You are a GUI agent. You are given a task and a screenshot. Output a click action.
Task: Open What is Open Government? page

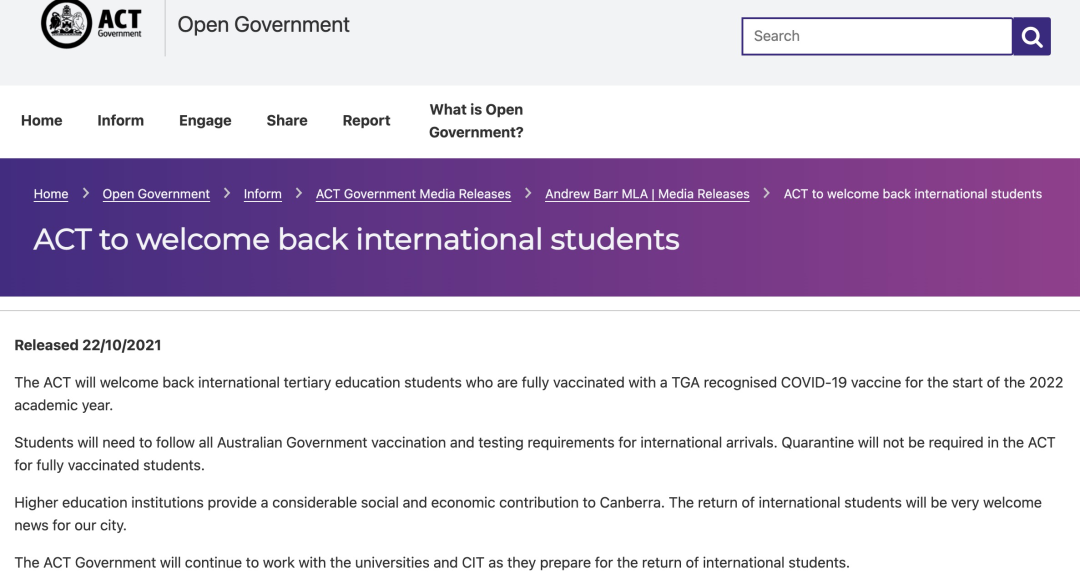pos(476,121)
